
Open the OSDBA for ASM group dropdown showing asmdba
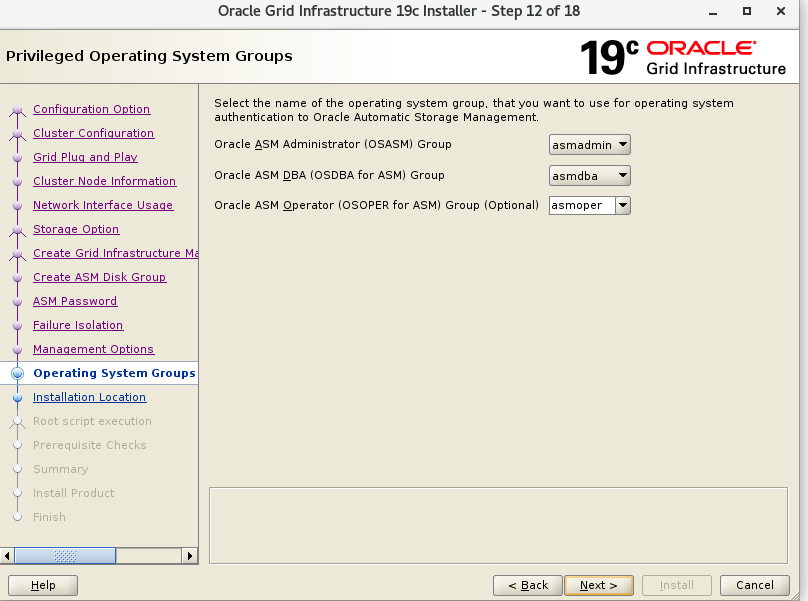click(590, 176)
